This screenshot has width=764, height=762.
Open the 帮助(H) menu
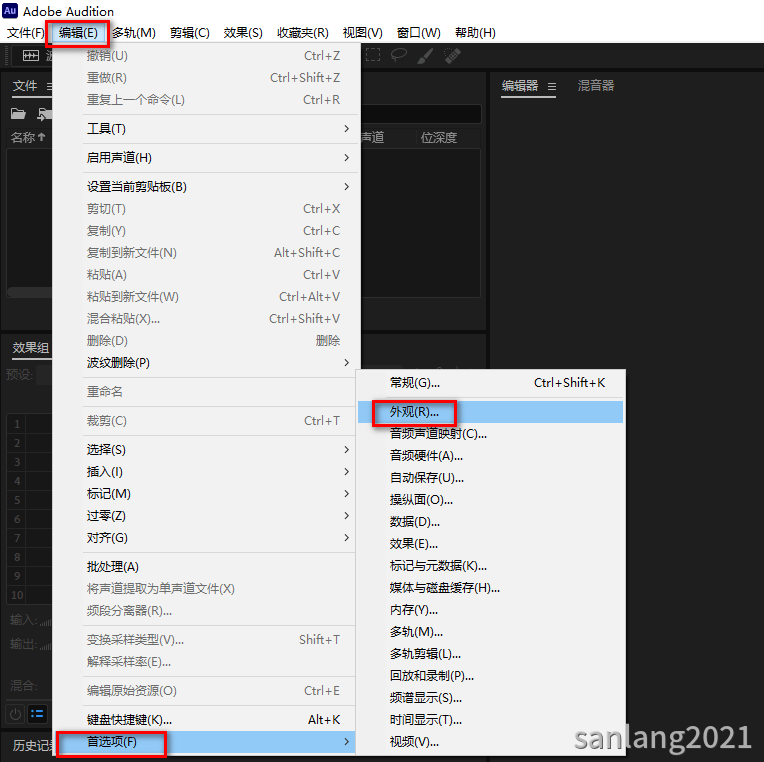[x=475, y=33]
